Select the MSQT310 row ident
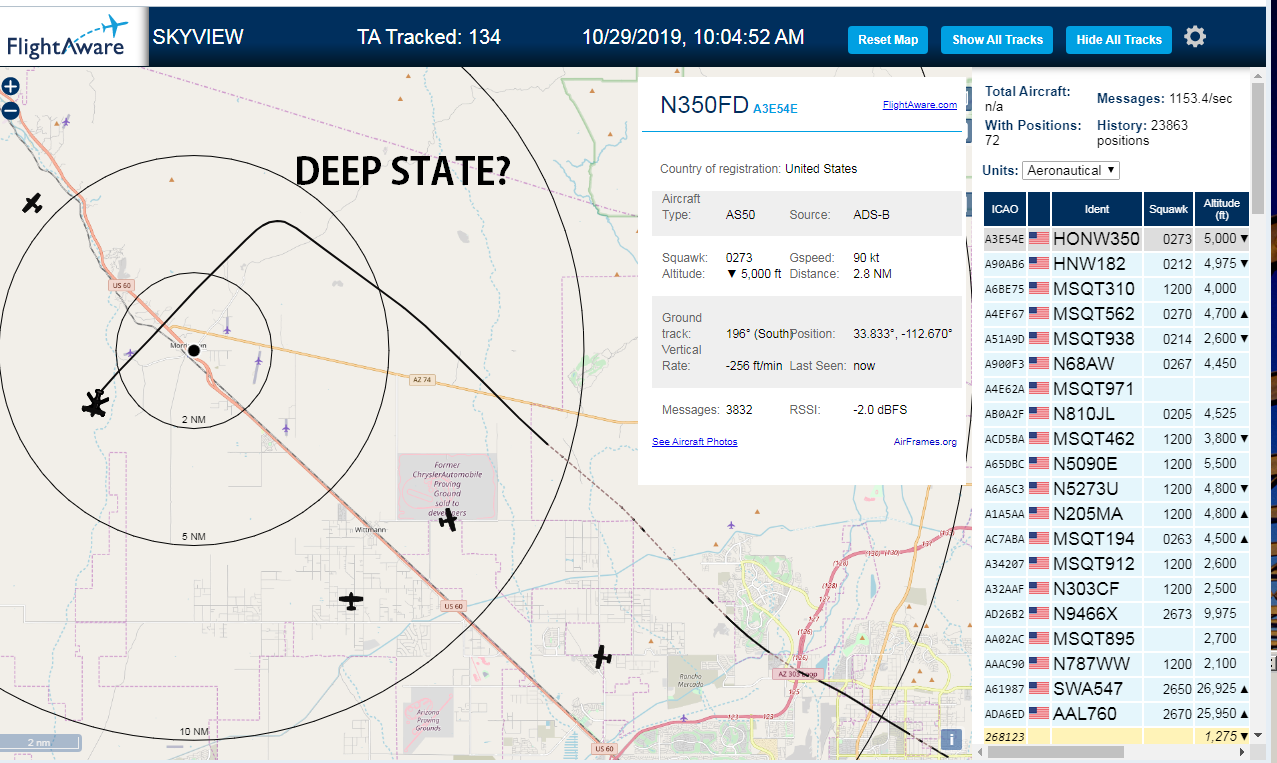Viewport: 1277px width, 763px height. (1096, 289)
